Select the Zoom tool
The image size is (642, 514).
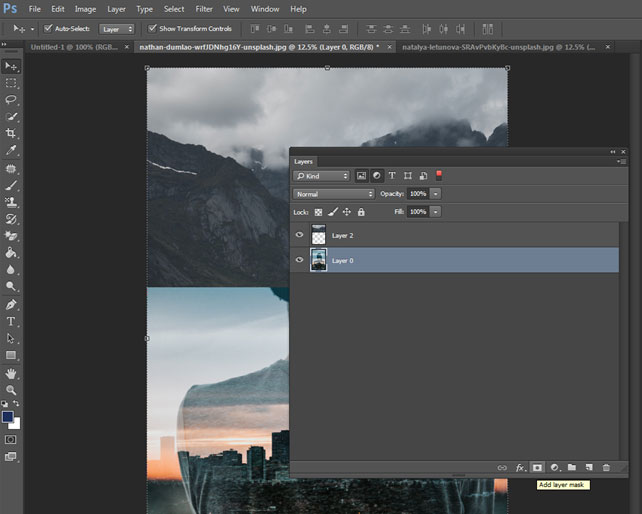(x=11, y=390)
